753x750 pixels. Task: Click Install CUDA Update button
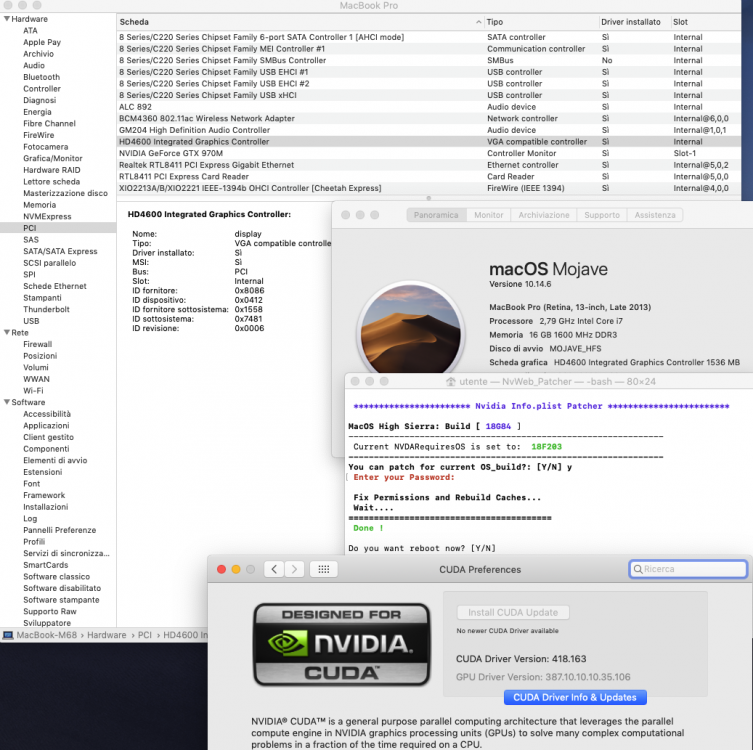[x=513, y=613]
